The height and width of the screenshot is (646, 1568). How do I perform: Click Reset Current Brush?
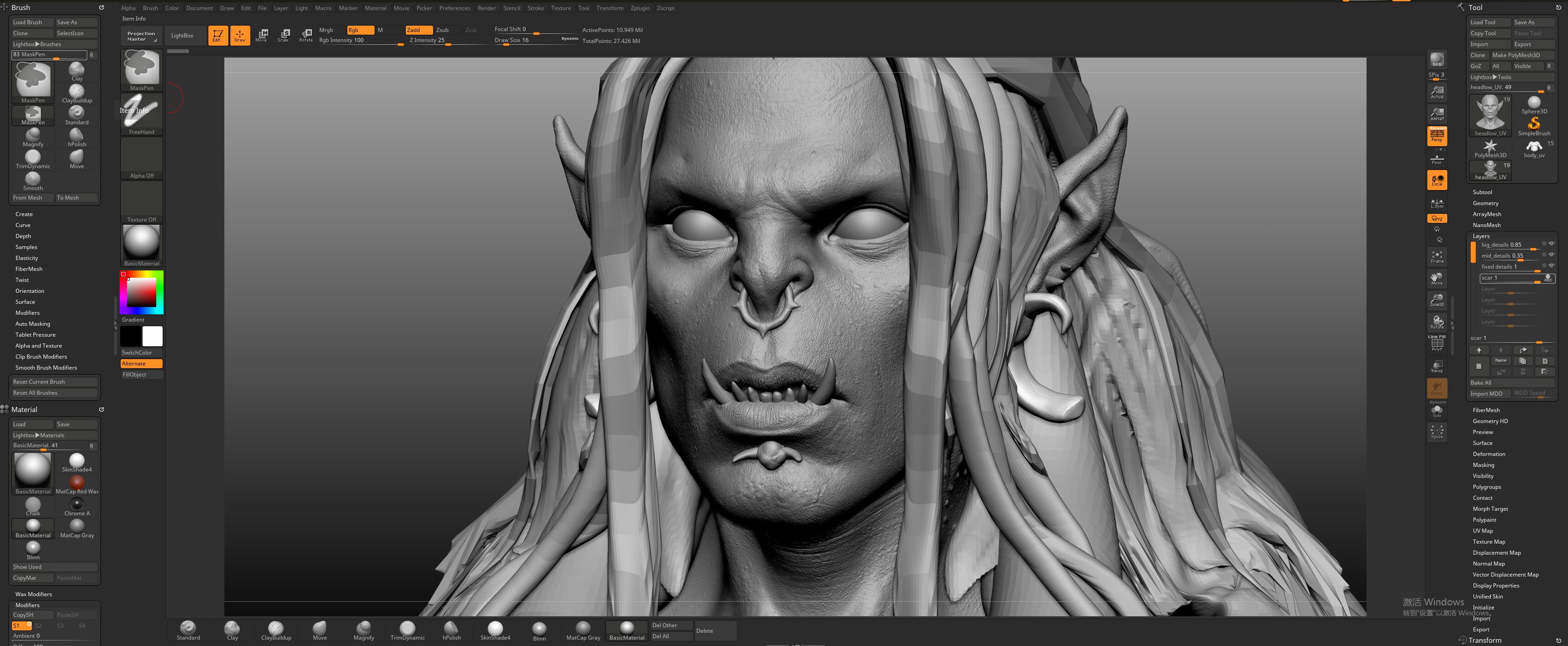click(55, 382)
